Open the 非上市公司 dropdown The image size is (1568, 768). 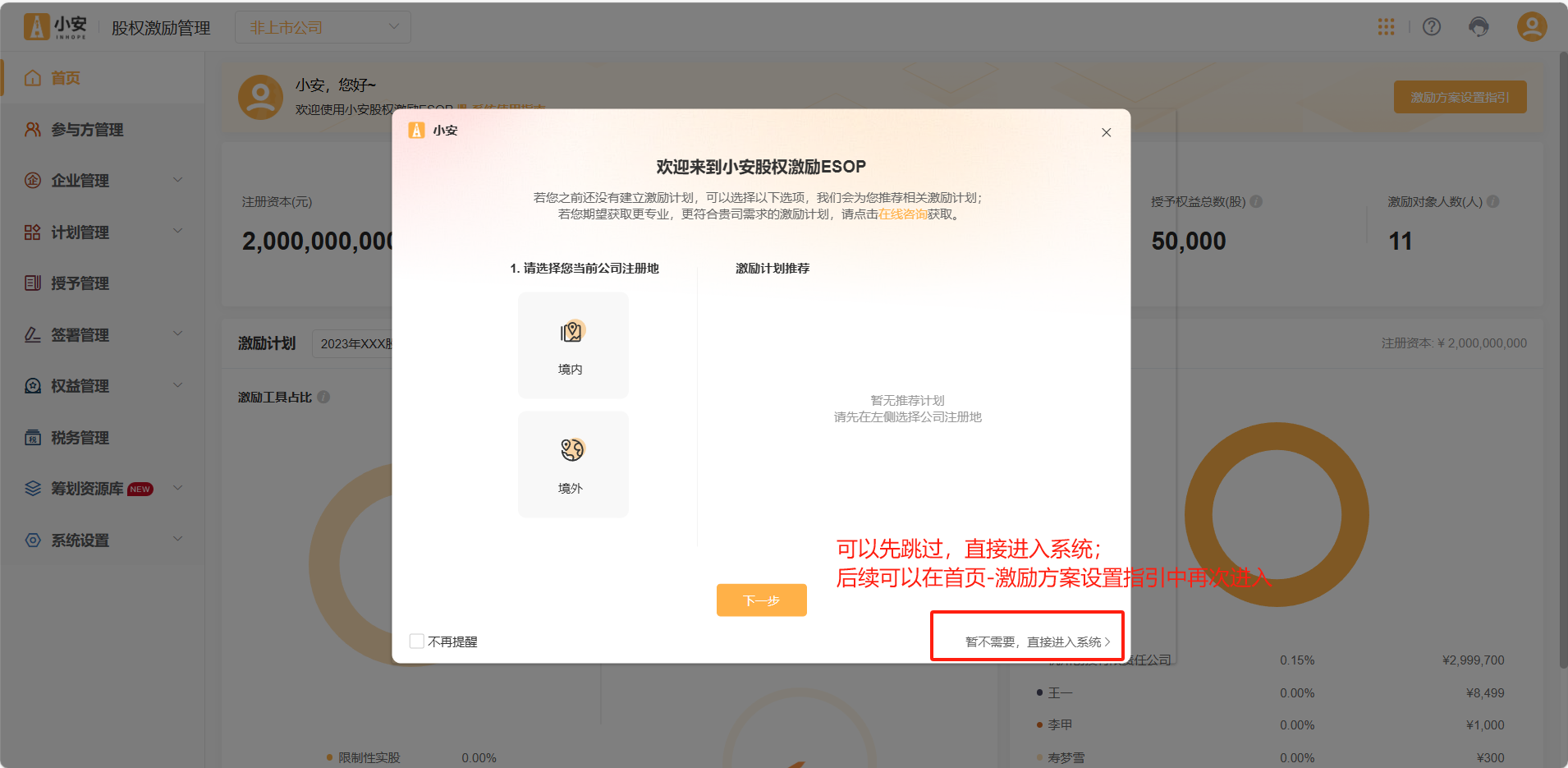[x=323, y=27]
